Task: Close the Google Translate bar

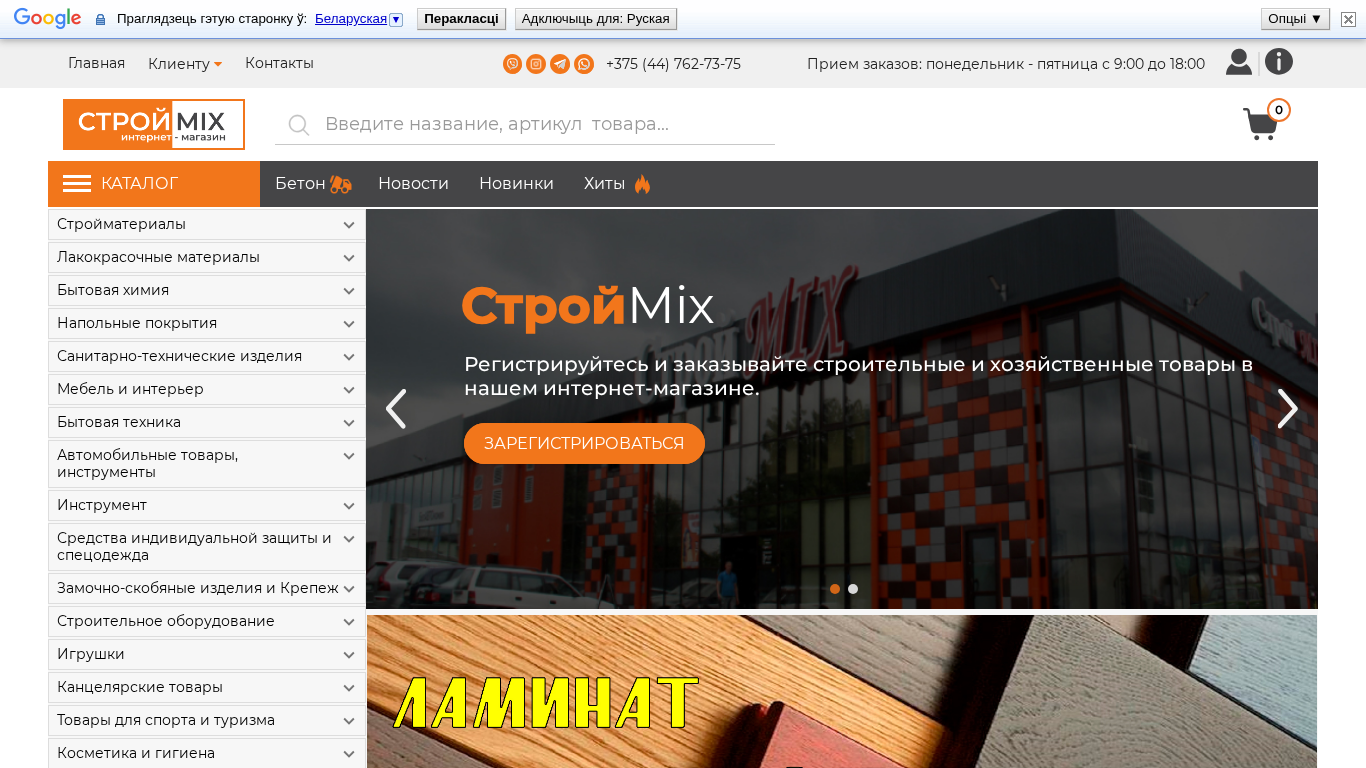Action: pos(1348,19)
